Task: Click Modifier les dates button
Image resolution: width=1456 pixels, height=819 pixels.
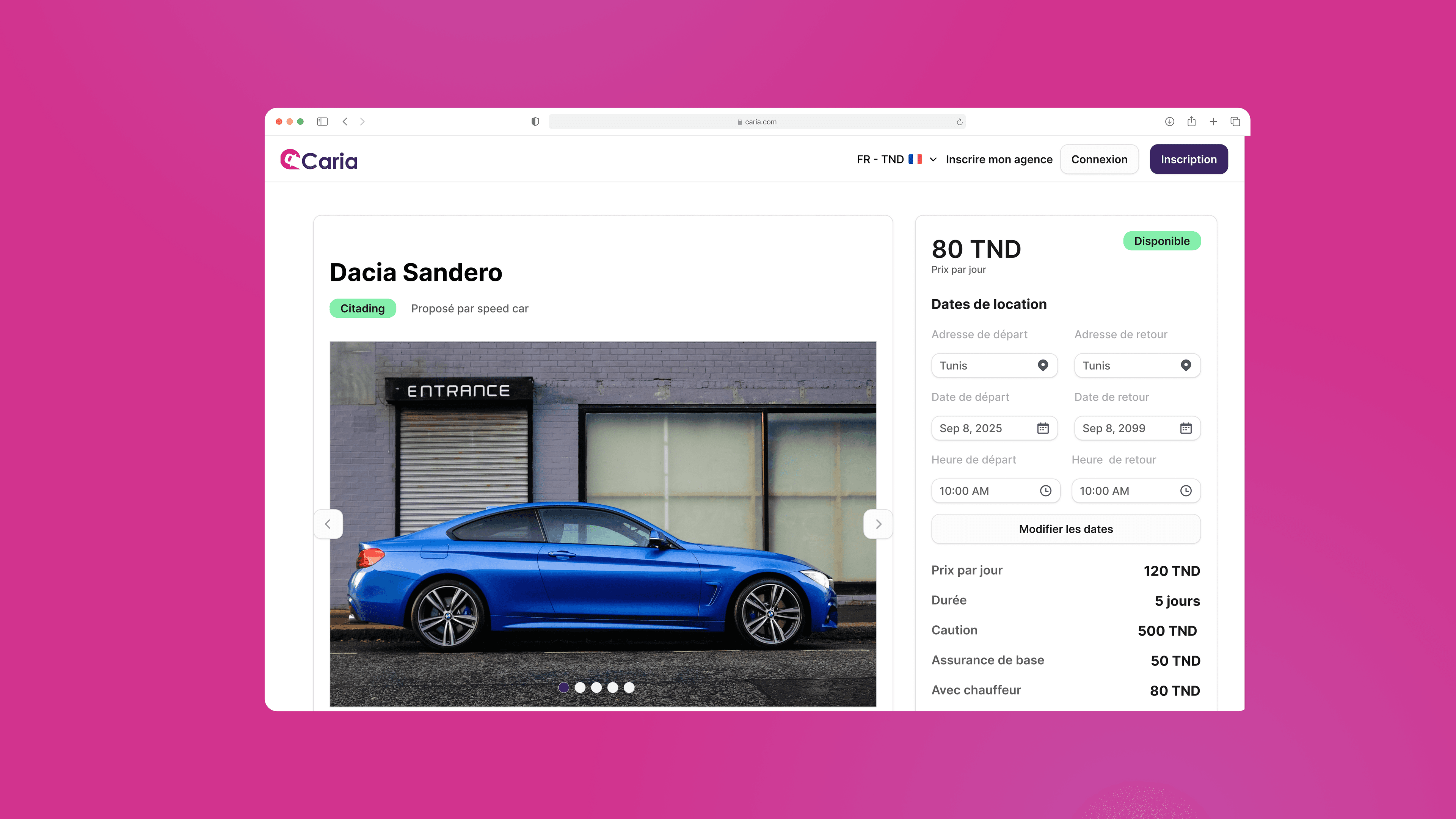Action: pyautogui.click(x=1066, y=529)
